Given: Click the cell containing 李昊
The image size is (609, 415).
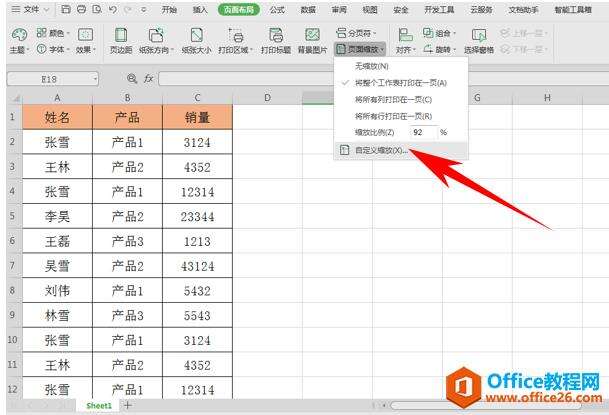Looking at the screenshot, I should tap(57, 216).
